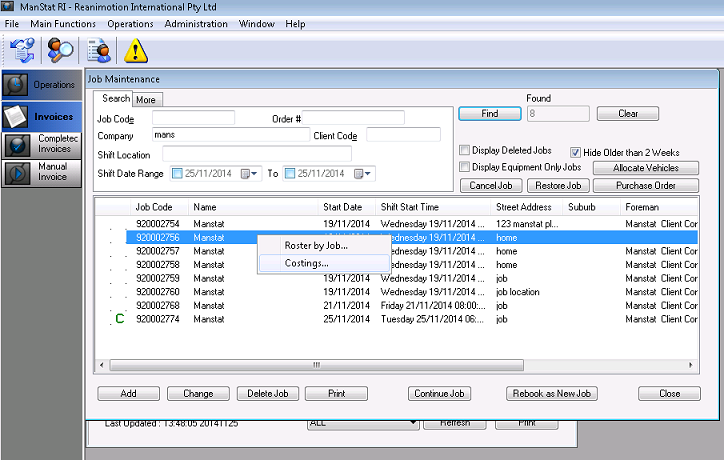The image size is (724, 460).
Task: Sort by the Start Date column header
Action: 346,207
